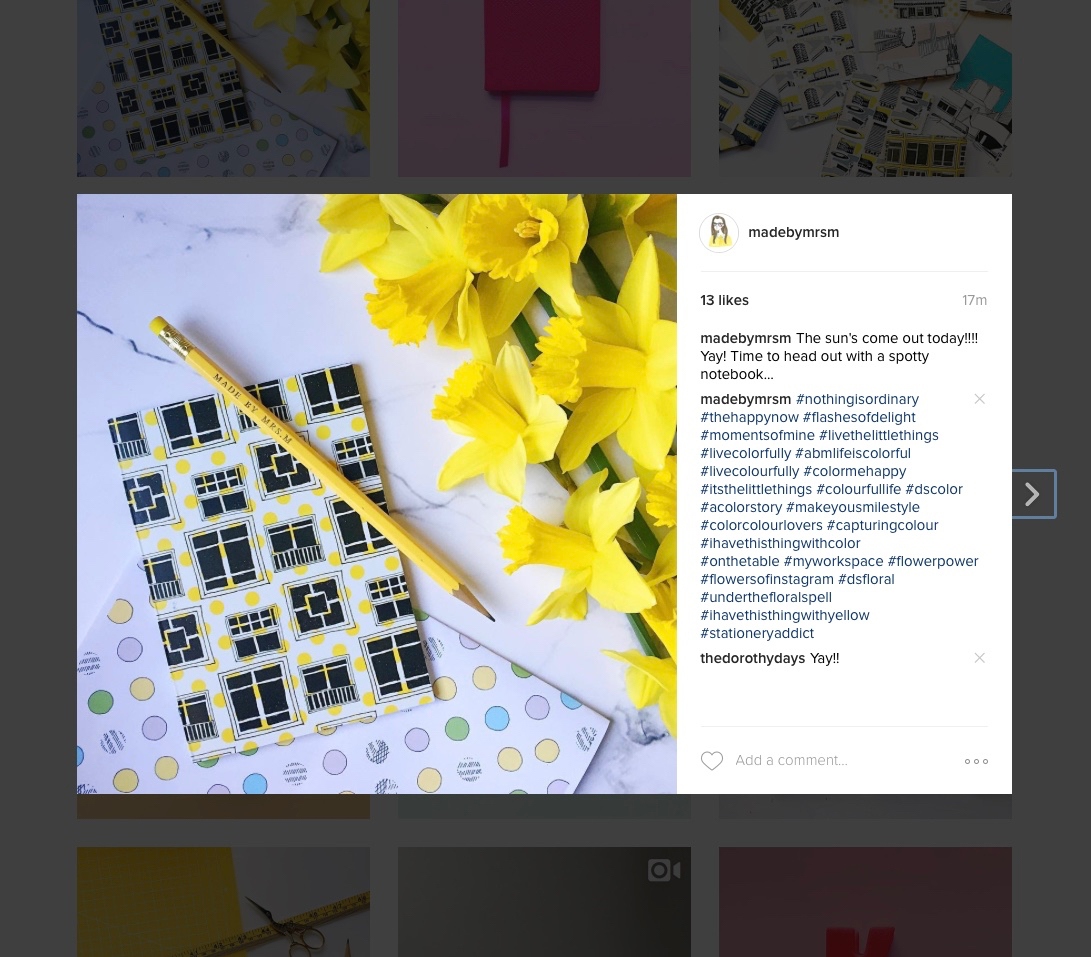
Task: Open the #flowerpower hashtag
Action: (x=932, y=561)
